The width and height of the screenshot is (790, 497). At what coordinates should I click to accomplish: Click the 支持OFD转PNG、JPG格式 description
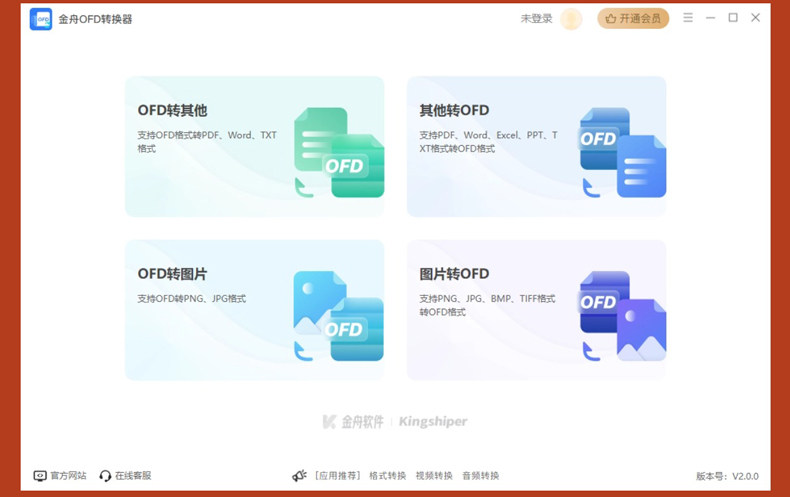[191, 298]
